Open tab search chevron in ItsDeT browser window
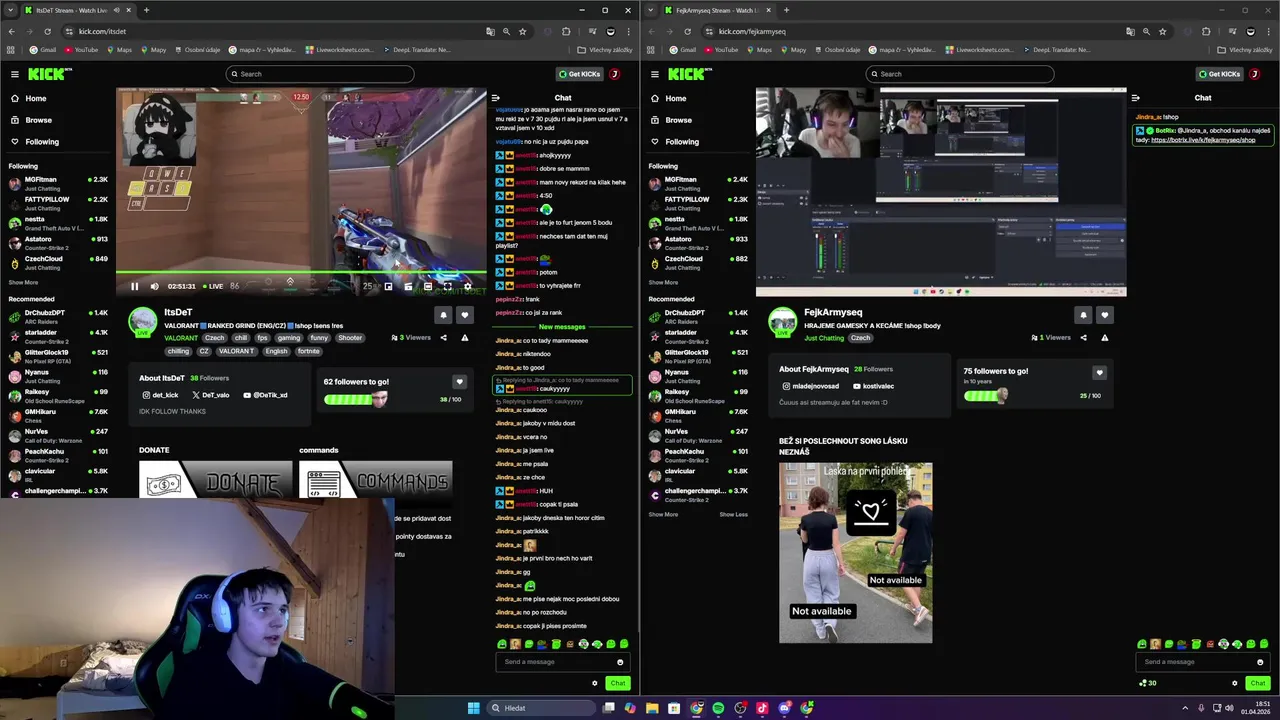 pos(10,10)
